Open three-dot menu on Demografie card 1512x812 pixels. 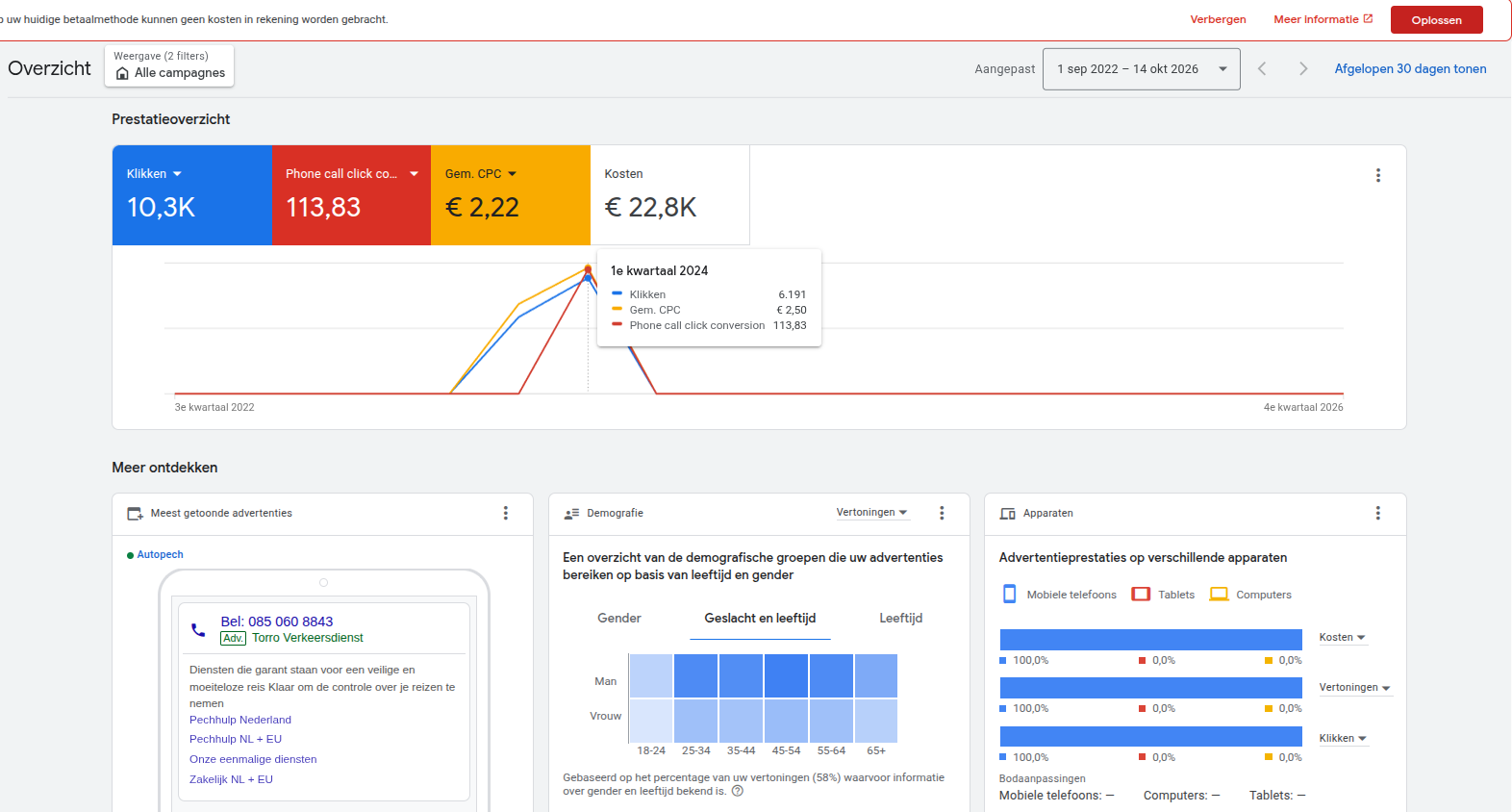click(x=942, y=514)
